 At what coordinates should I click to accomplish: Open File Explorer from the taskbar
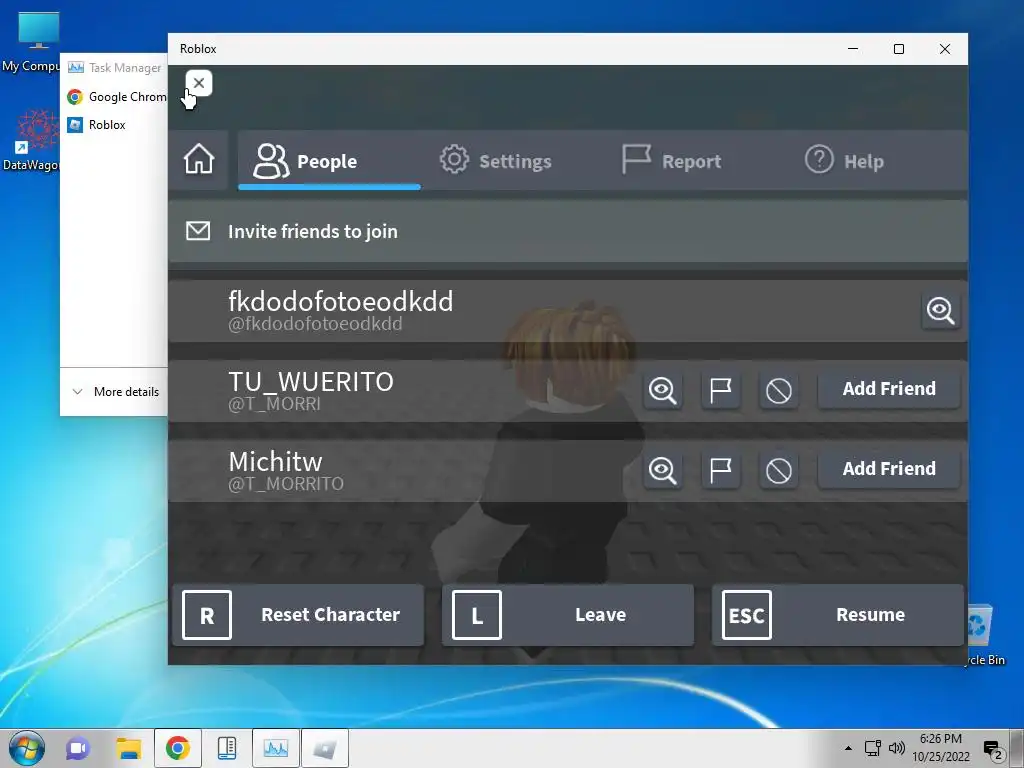pyautogui.click(x=129, y=748)
